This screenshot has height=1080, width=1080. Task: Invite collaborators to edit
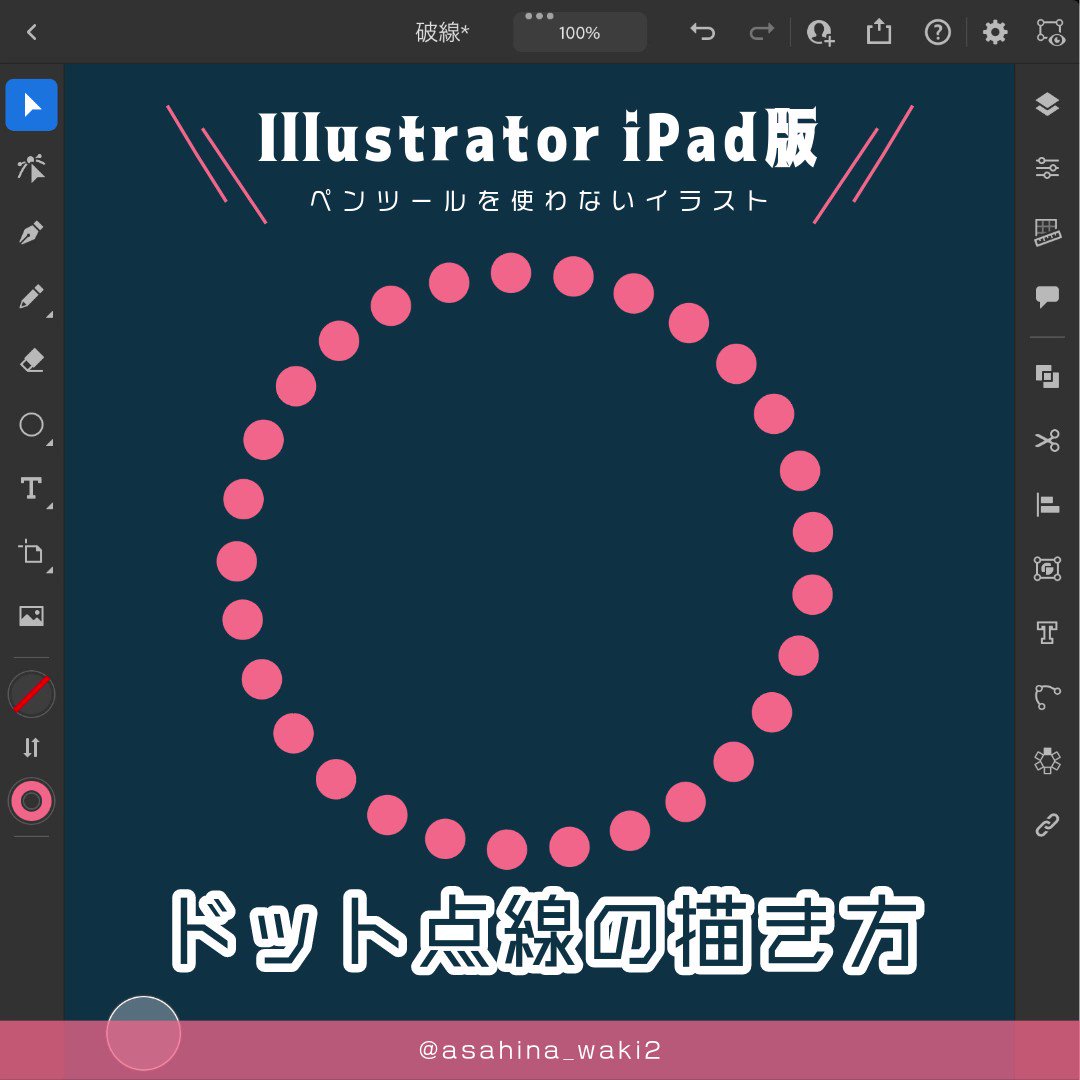pos(820,32)
